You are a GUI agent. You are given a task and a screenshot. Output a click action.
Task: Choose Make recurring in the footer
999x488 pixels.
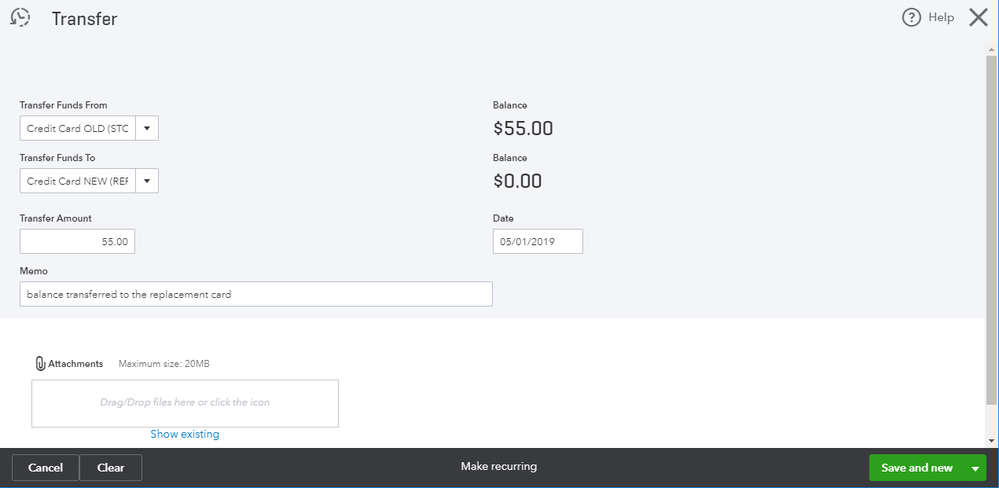499,466
